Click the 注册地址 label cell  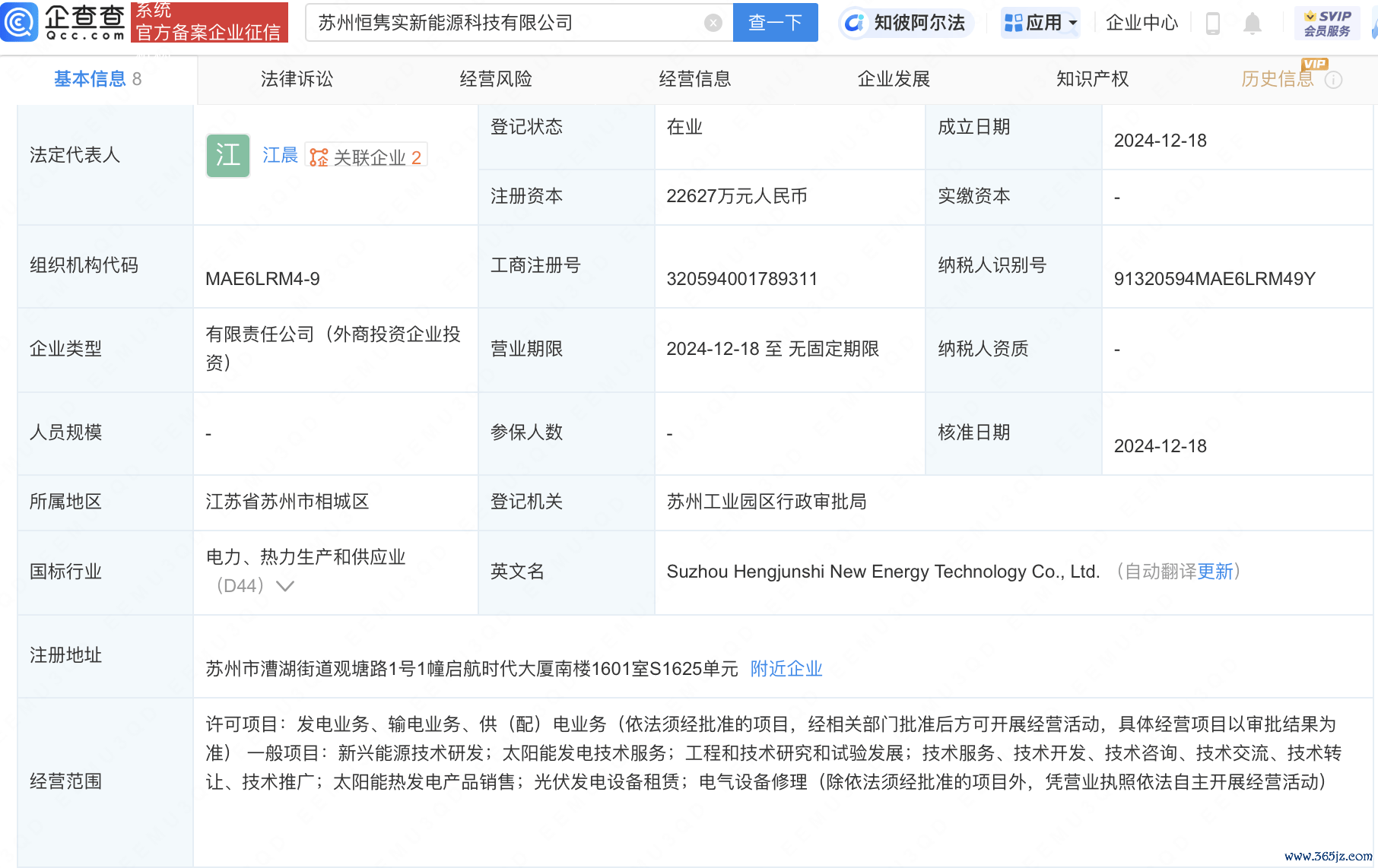coord(106,655)
